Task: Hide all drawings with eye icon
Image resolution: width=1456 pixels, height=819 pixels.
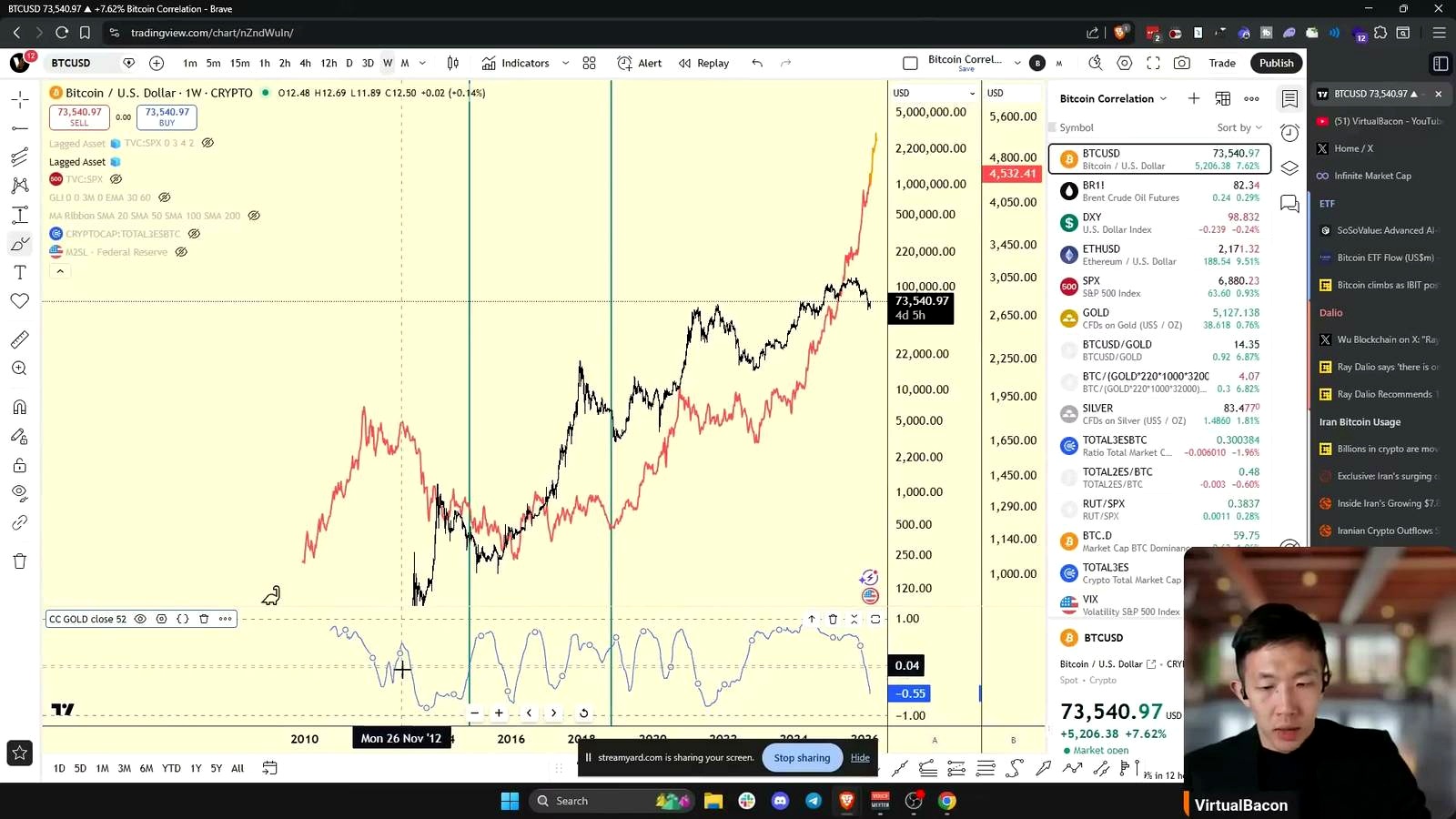Action: coord(20,493)
